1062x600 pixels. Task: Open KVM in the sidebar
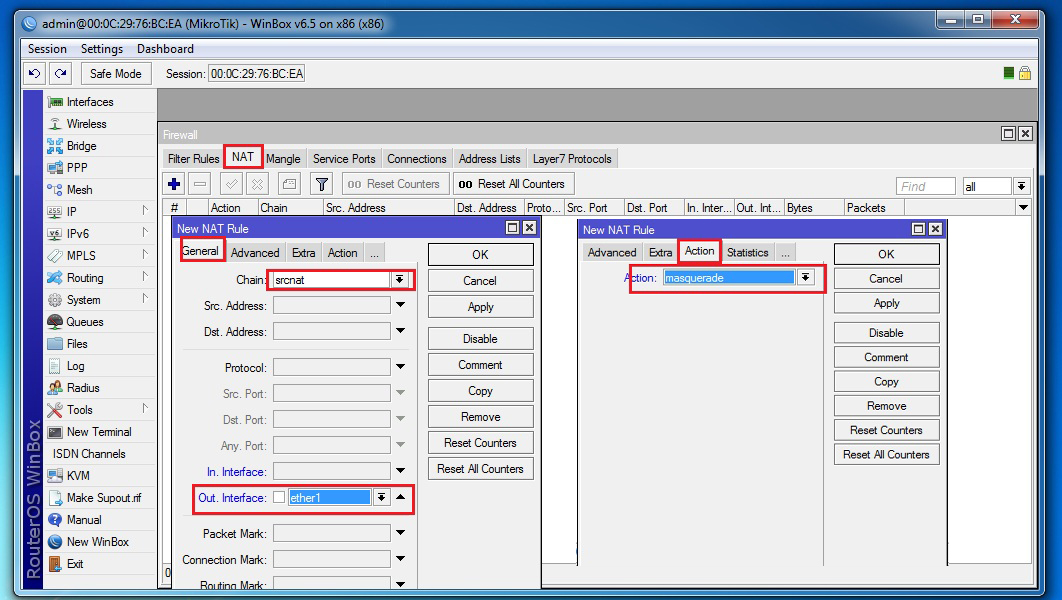coord(78,475)
